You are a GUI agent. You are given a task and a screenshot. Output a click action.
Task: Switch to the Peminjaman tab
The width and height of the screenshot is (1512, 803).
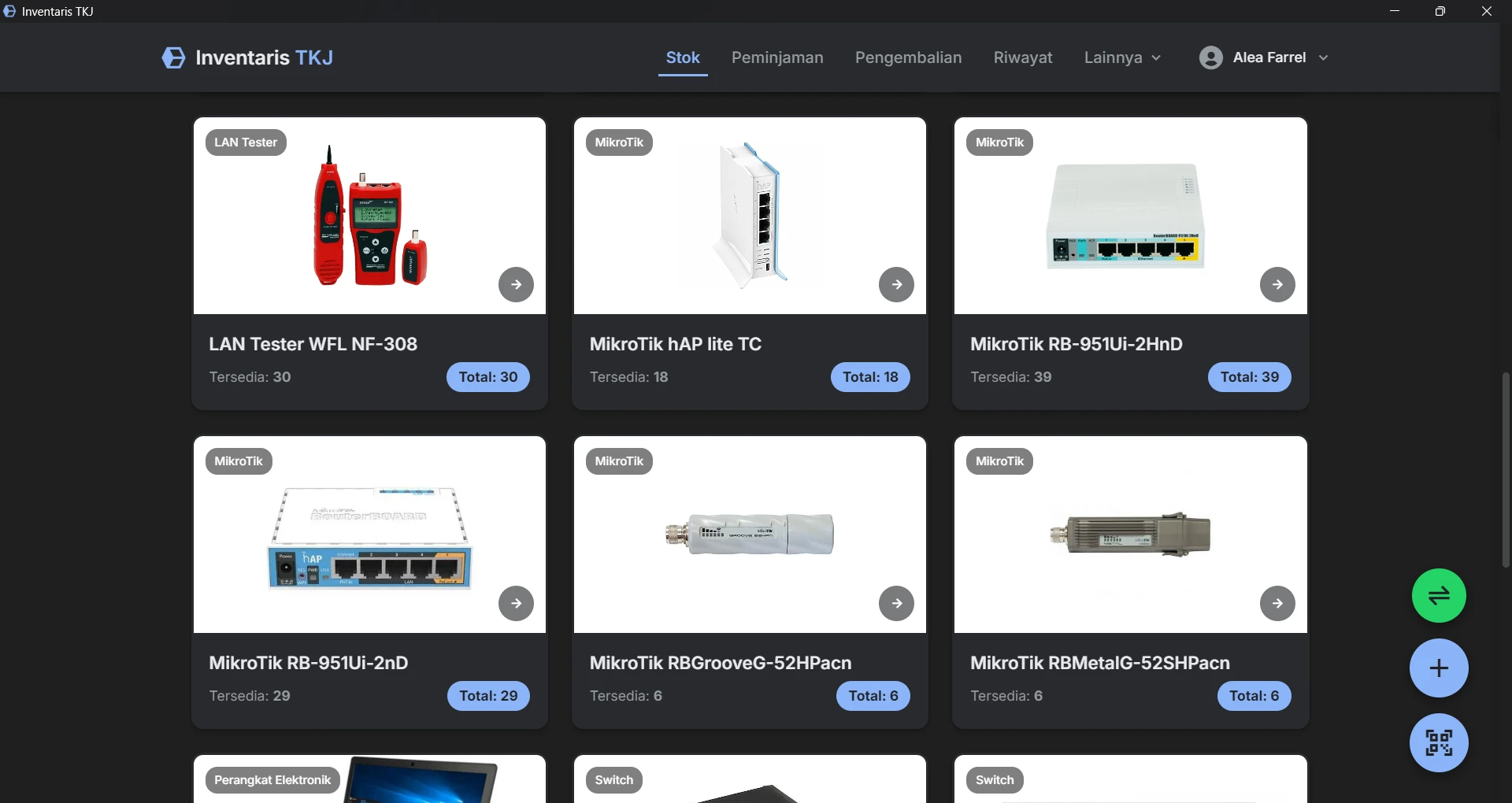tap(777, 57)
